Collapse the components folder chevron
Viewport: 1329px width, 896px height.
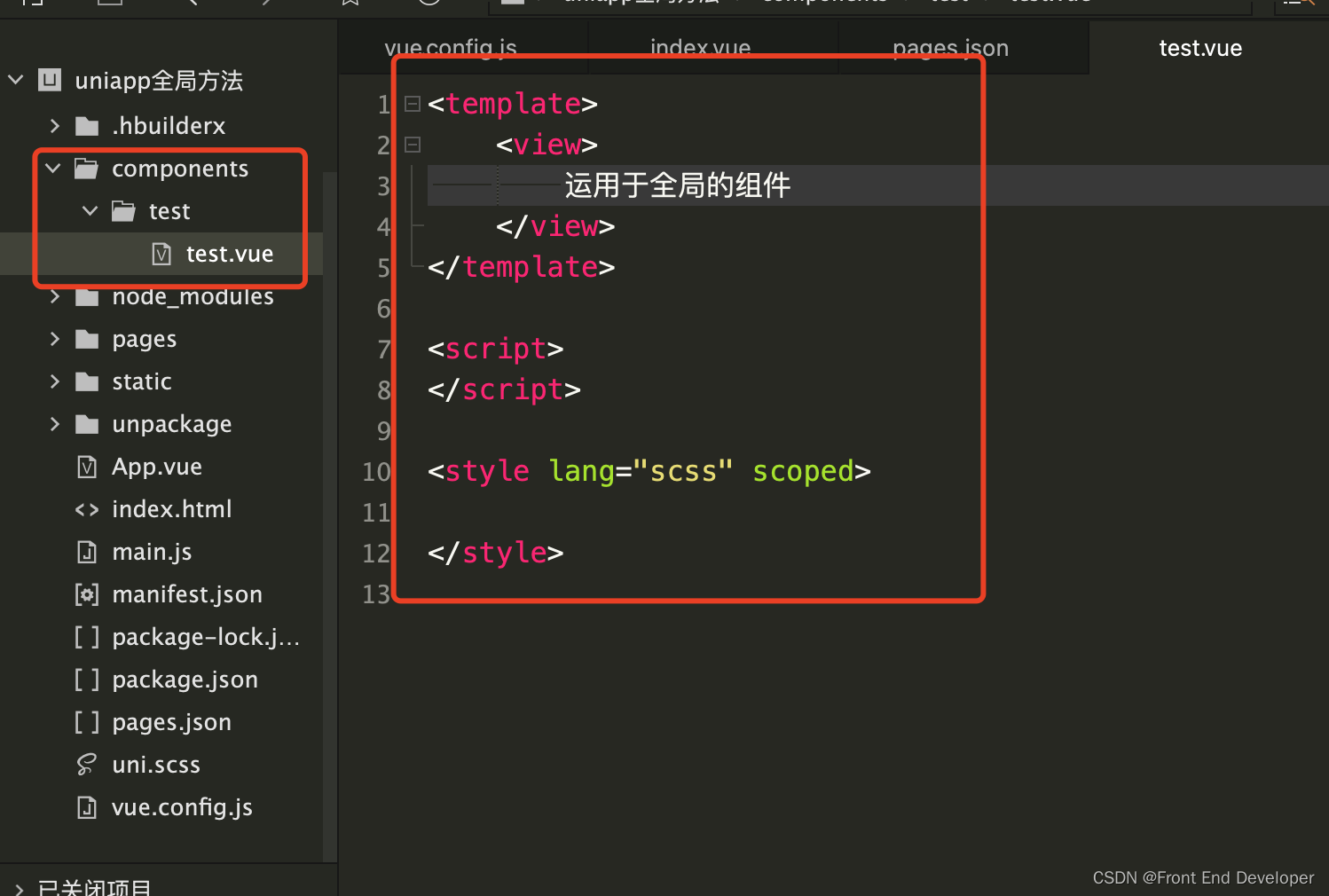click(53, 168)
